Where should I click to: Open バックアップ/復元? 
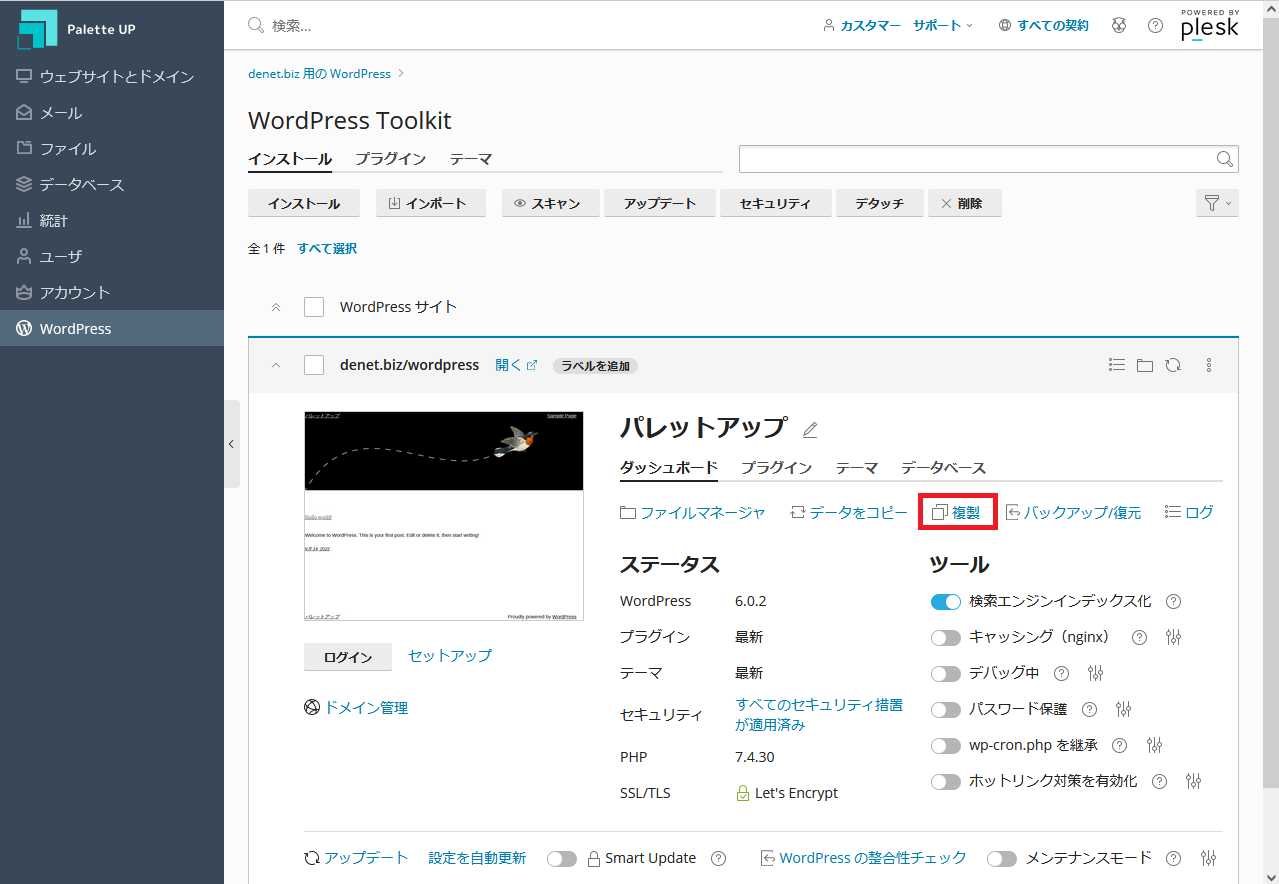point(1073,512)
